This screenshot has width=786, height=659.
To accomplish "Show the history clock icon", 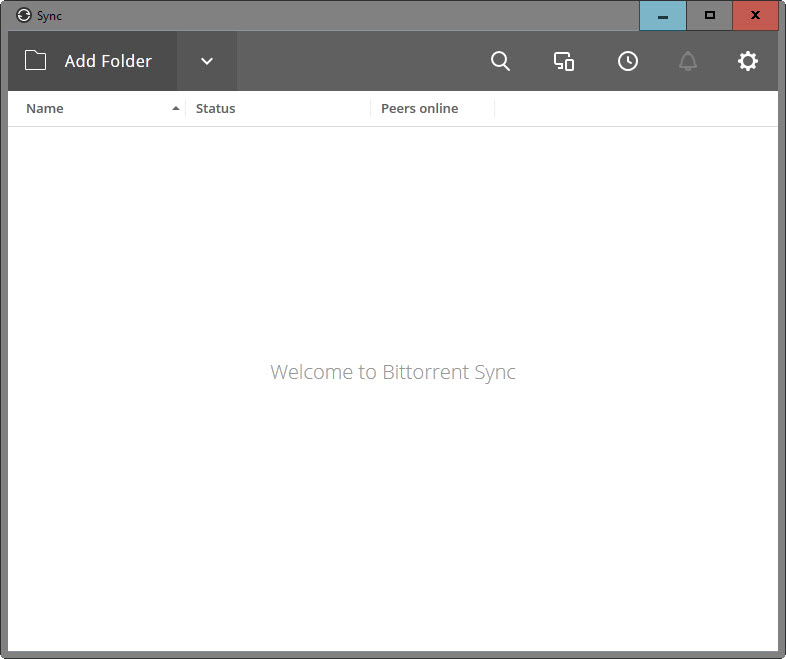I will click(628, 61).
